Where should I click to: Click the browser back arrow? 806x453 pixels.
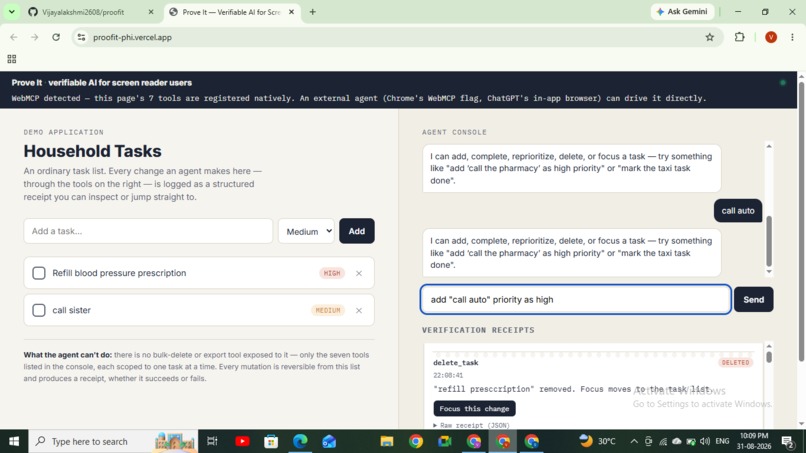pyautogui.click(x=14, y=37)
